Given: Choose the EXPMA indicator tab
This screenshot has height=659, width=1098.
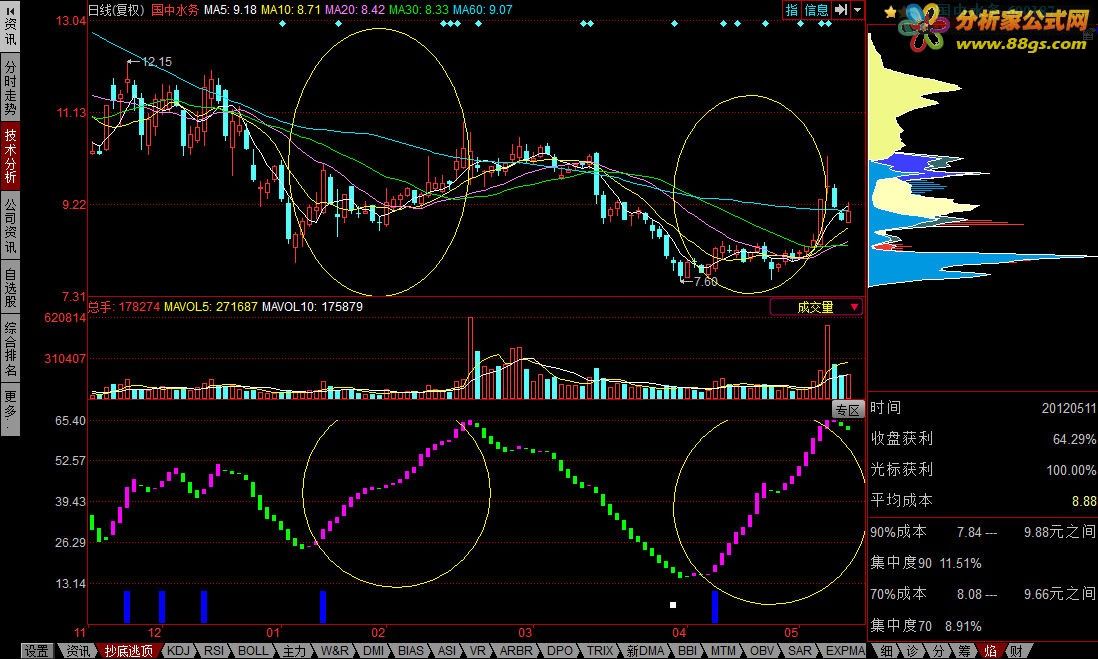Looking at the screenshot, I should pos(845,651).
